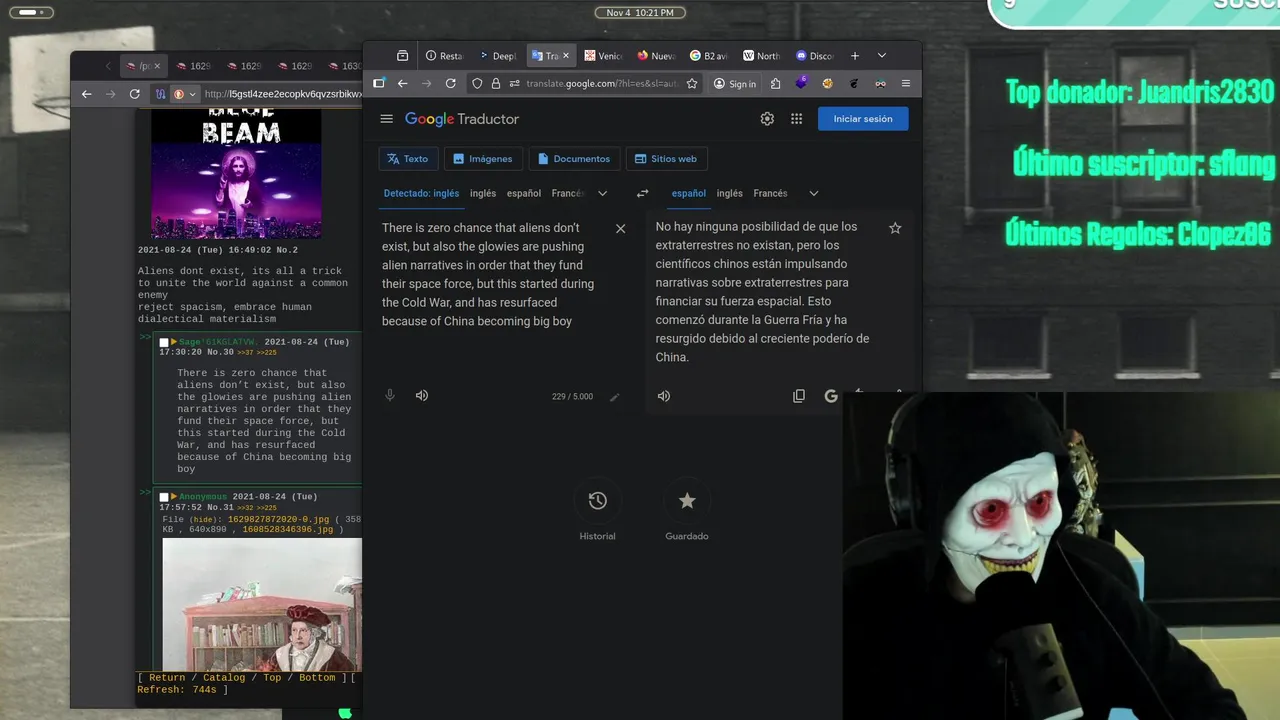Click the purple cube extension with badge

click(801, 84)
